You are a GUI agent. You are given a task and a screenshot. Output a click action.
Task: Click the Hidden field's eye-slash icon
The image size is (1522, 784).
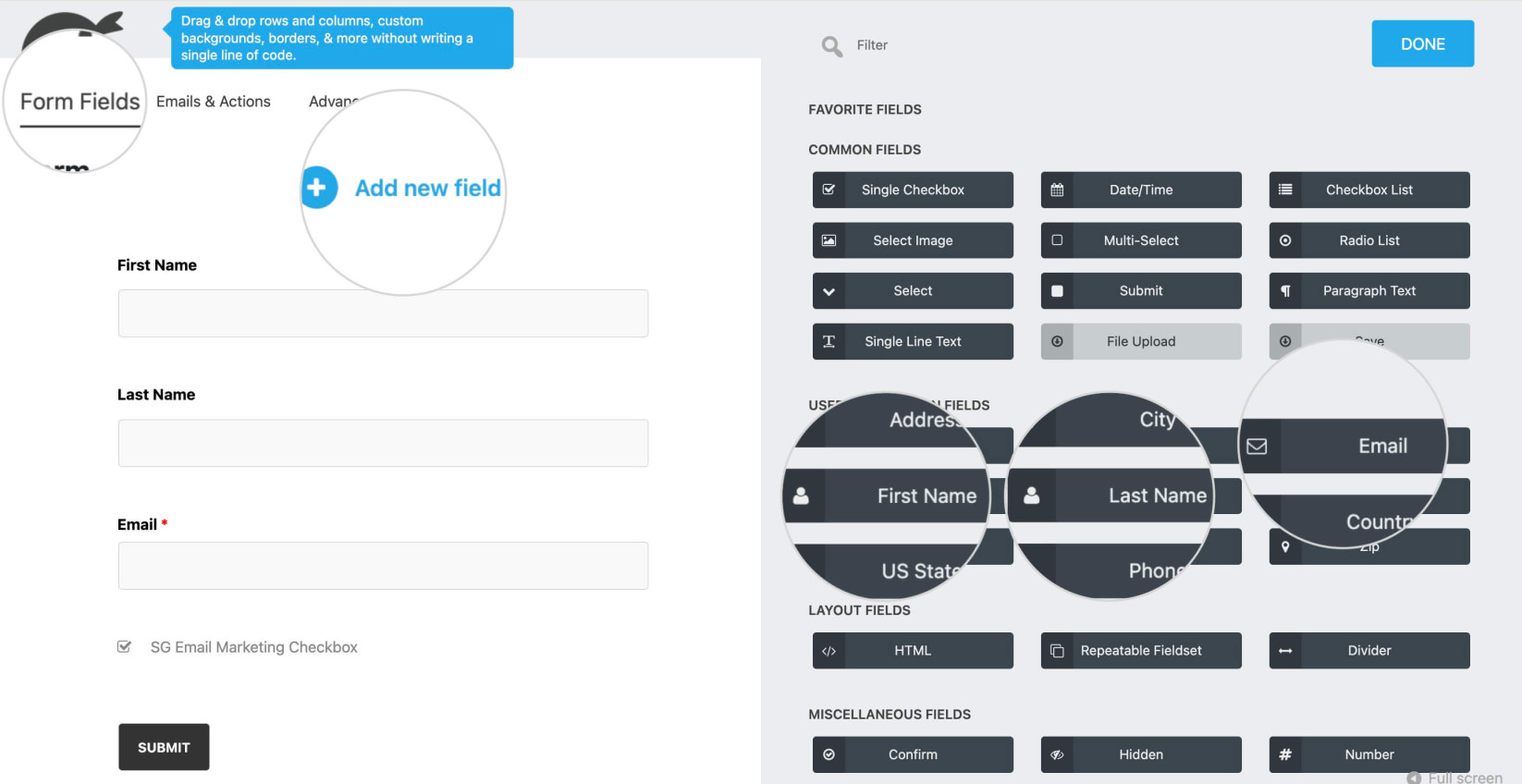tap(1057, 754)
